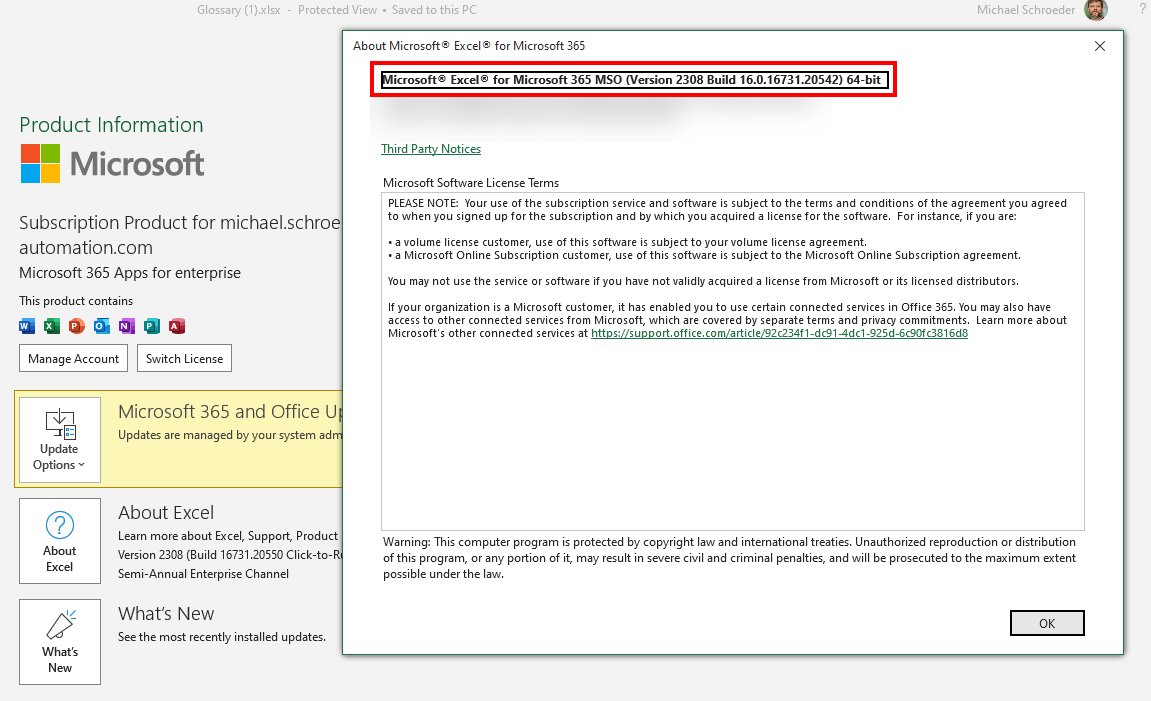
Task: Click the Outlook app icon
Action: pos(102,326)
